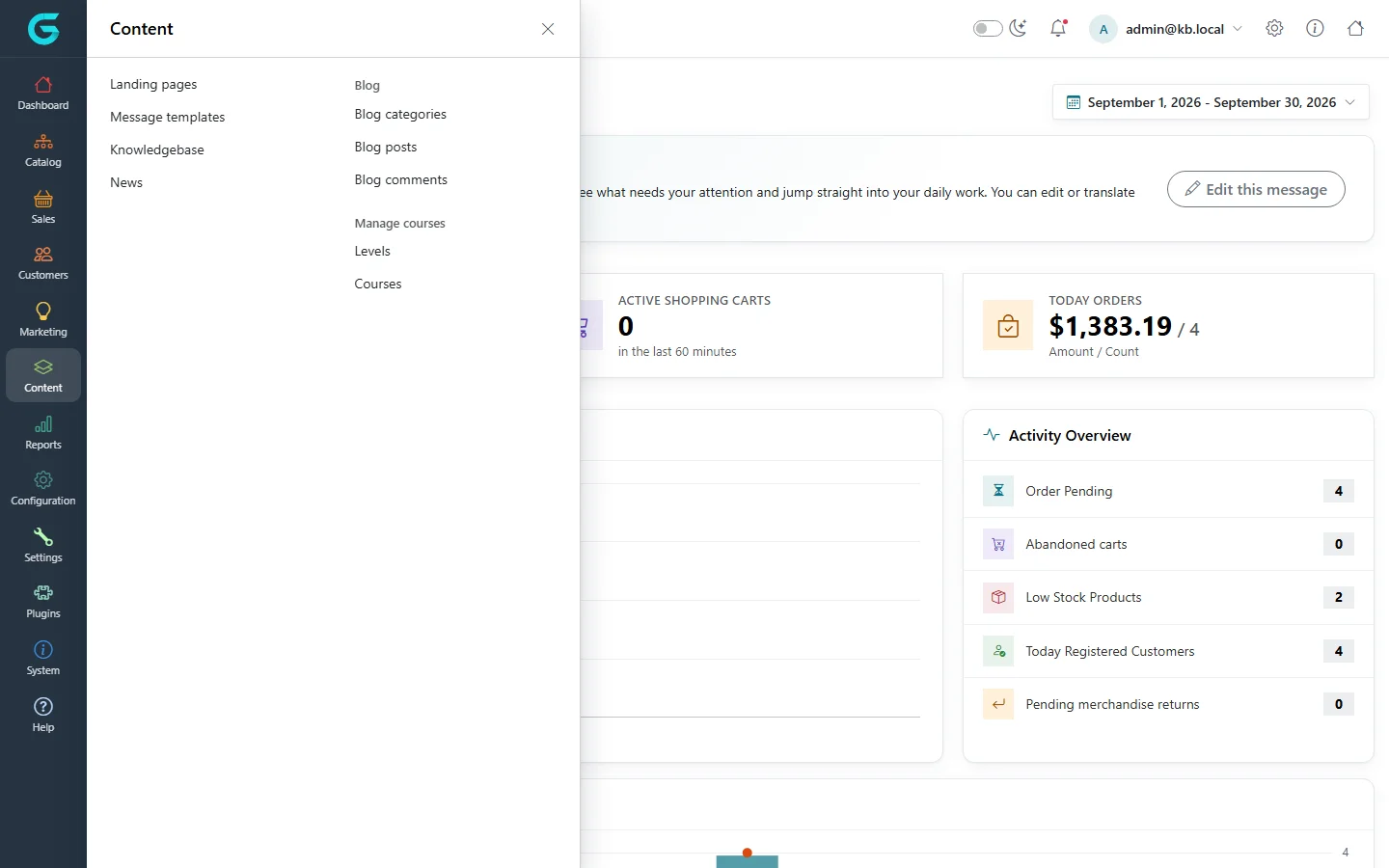Screen dimensions: 1389x868
Task: Click the Abandoned carts activity row
Action: pyautogui.click(x=1168, y=544)
